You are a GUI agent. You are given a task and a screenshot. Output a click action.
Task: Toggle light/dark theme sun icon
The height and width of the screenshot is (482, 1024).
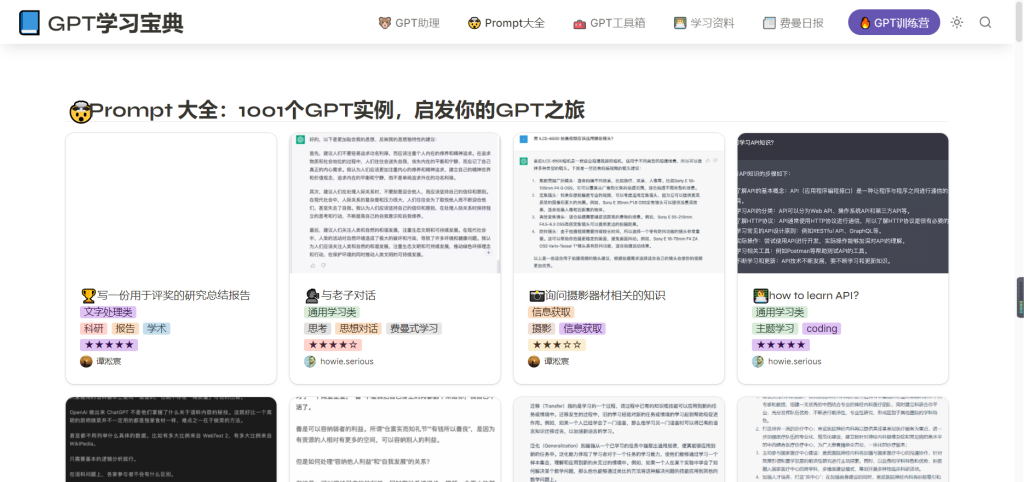[x=957, y=22]
